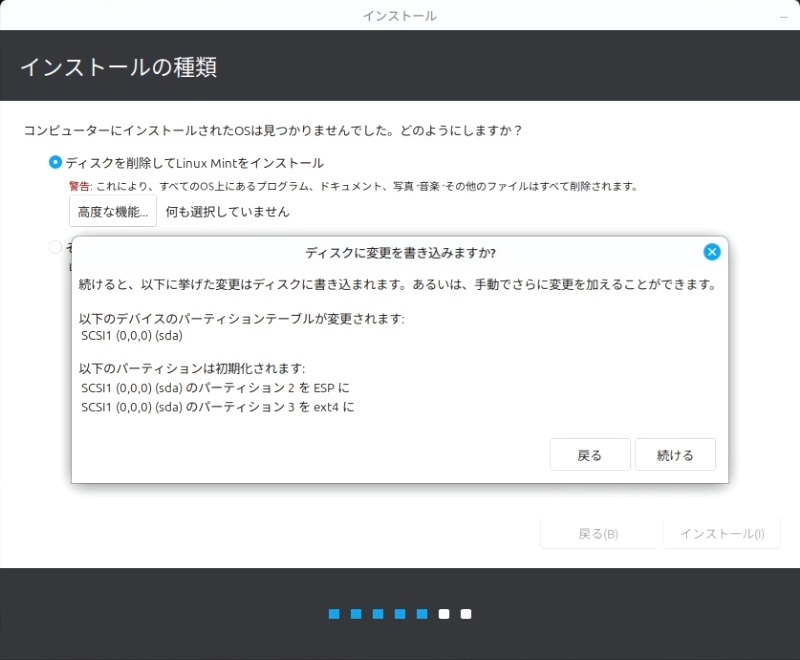This screenshot has width=800, height=660.
Task: Click the first blue progress dot
Action: [x=334, y=614]
